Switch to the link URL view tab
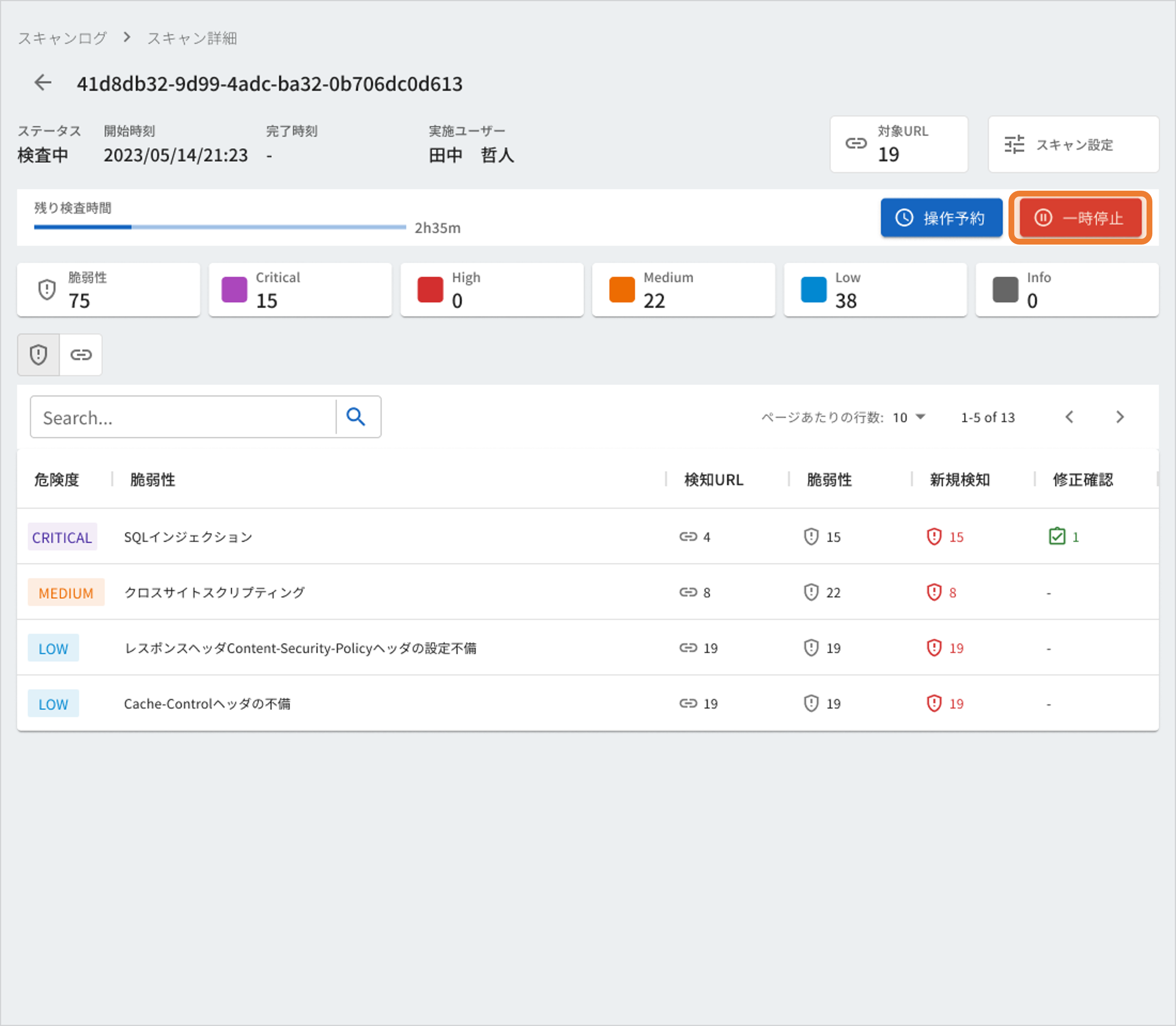The width and height of the screenshot is (1176, 1026). (81, 355)
